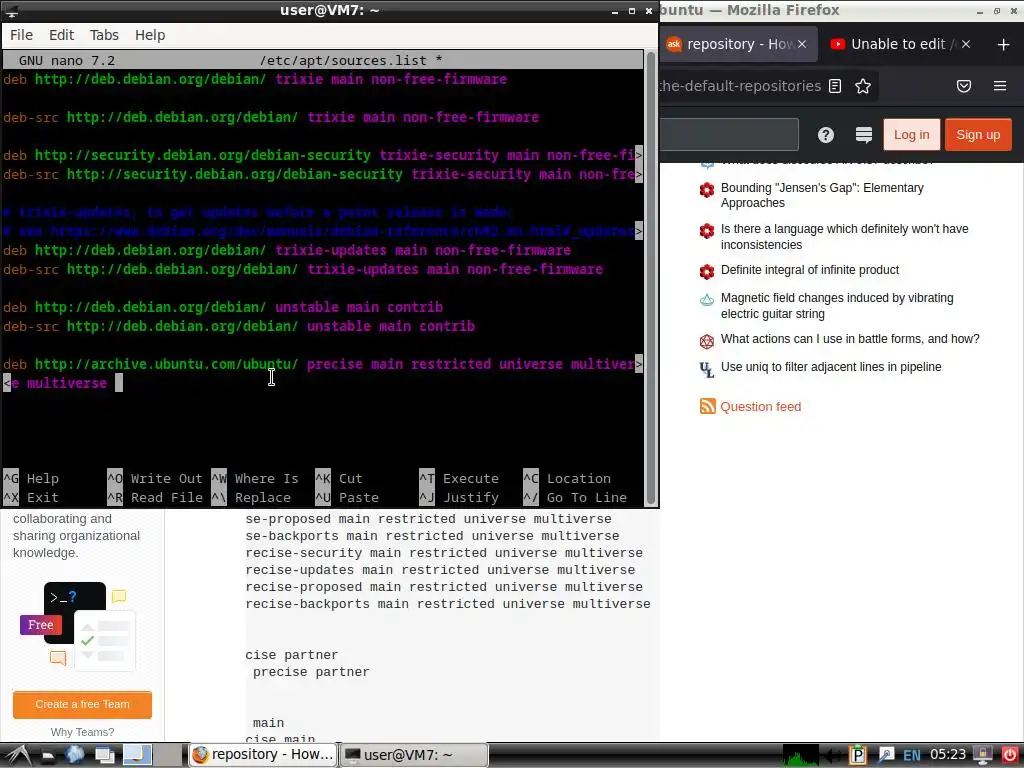Open 'Bounding Jensen's Gap: Elementary Approaches' link
The image size is (1024, 768).
coord(822,195)
